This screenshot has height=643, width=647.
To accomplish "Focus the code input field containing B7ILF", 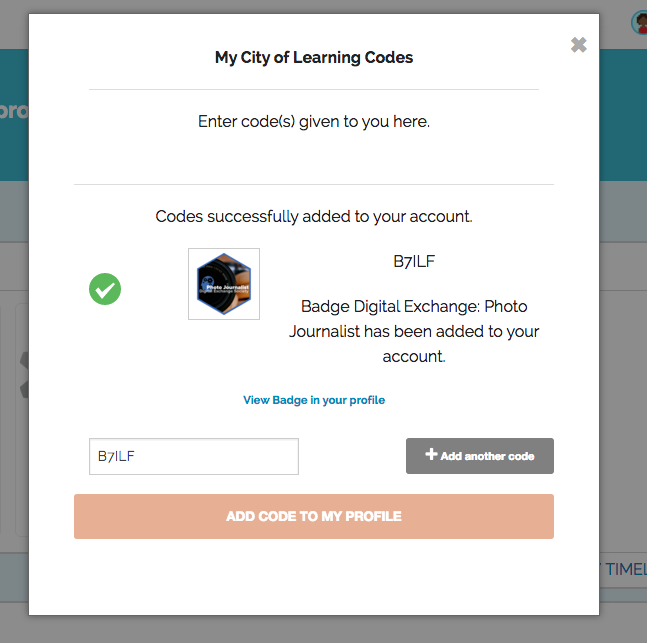I will (x=194, y=456).
